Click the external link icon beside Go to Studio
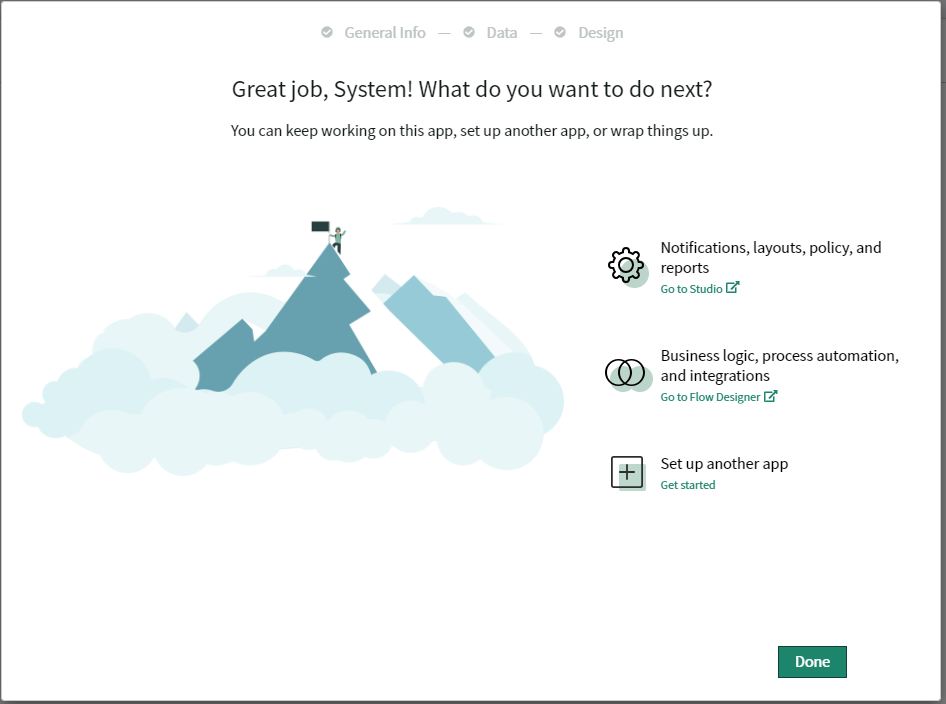Image resolution: width=946 pixels, height=704 pixels. (x=732, y=288)
